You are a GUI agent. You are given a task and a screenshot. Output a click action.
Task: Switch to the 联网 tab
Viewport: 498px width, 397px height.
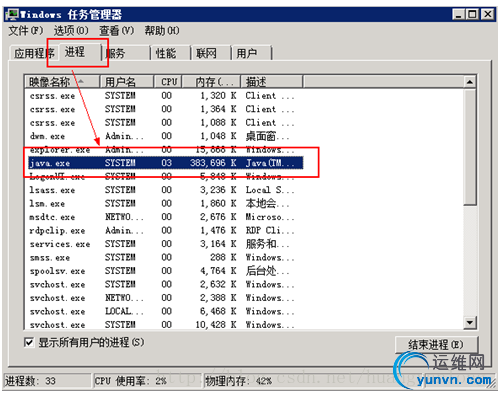[x=211, y=53]
